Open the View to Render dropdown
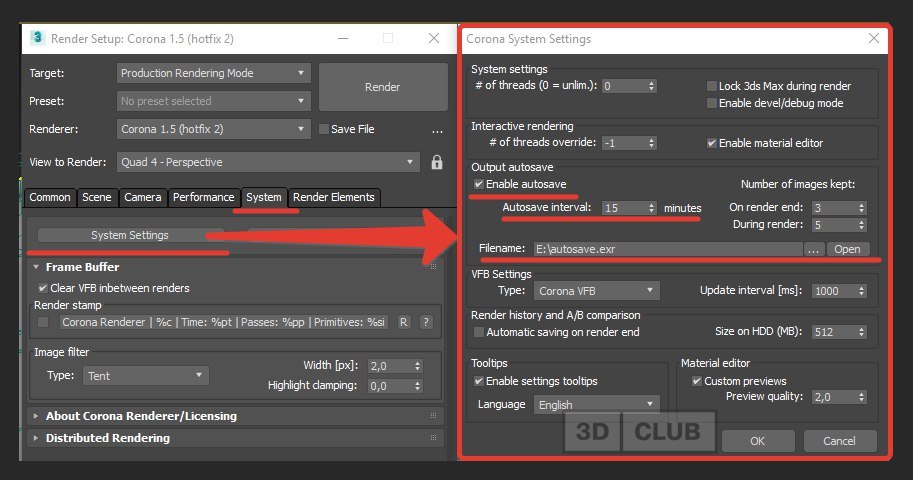Screen dimensions: 913x480 pos(268,162)
